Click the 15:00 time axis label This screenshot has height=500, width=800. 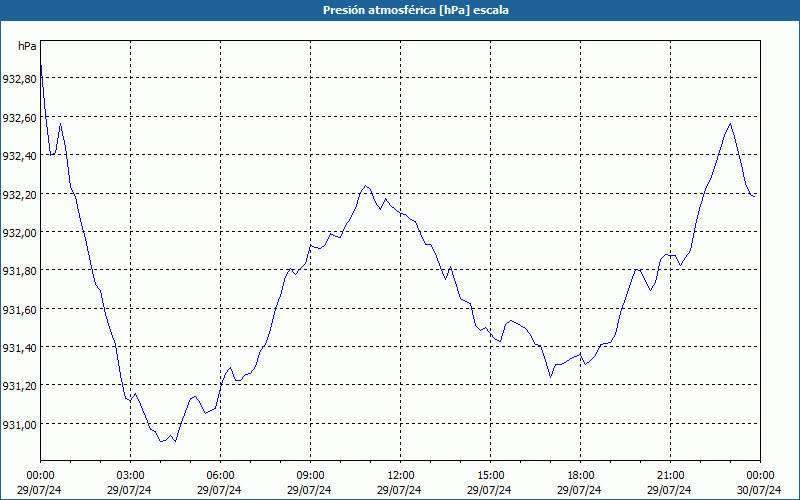click(x=490, y=476)
